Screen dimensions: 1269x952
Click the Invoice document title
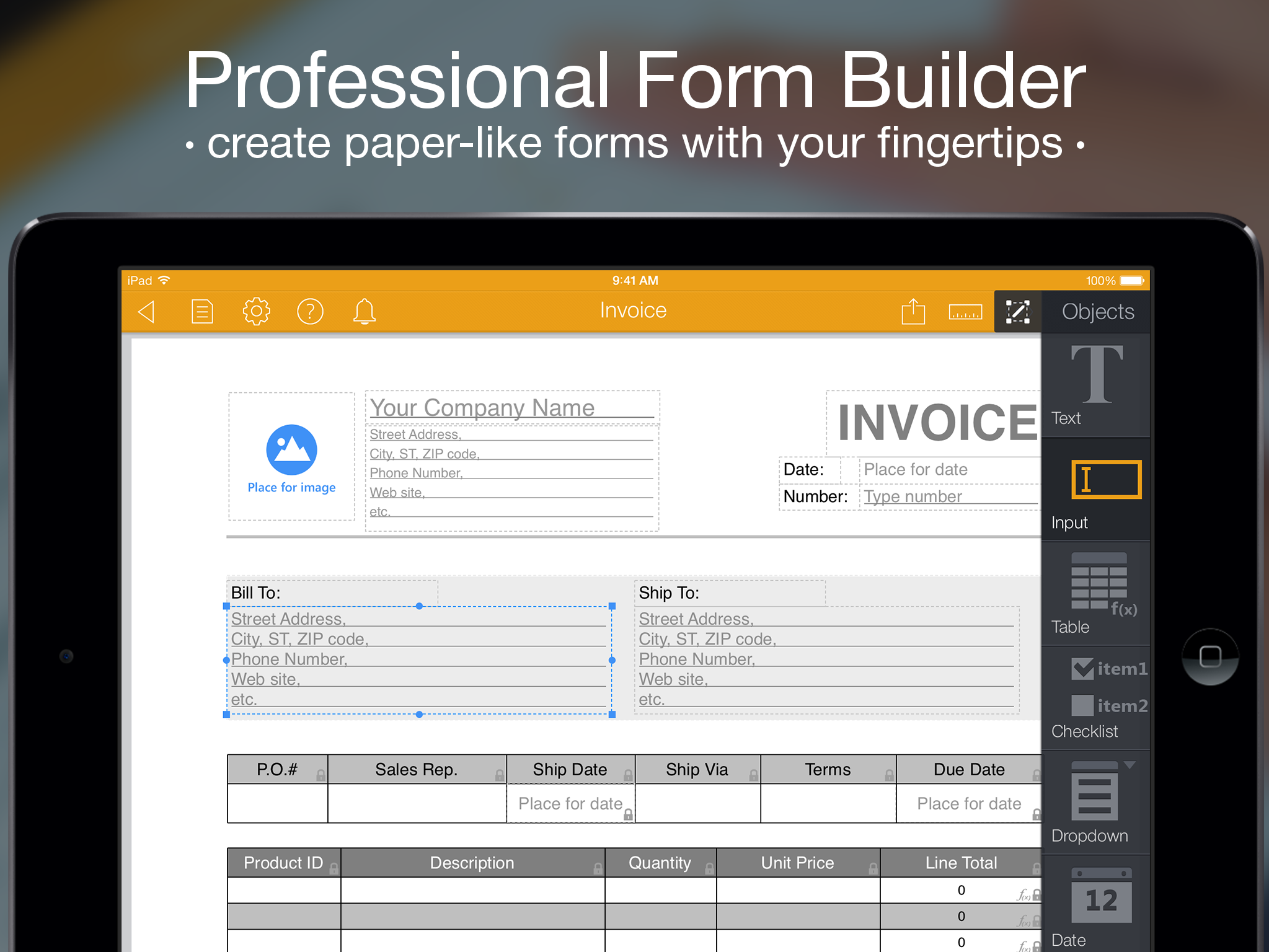(633, 310)
